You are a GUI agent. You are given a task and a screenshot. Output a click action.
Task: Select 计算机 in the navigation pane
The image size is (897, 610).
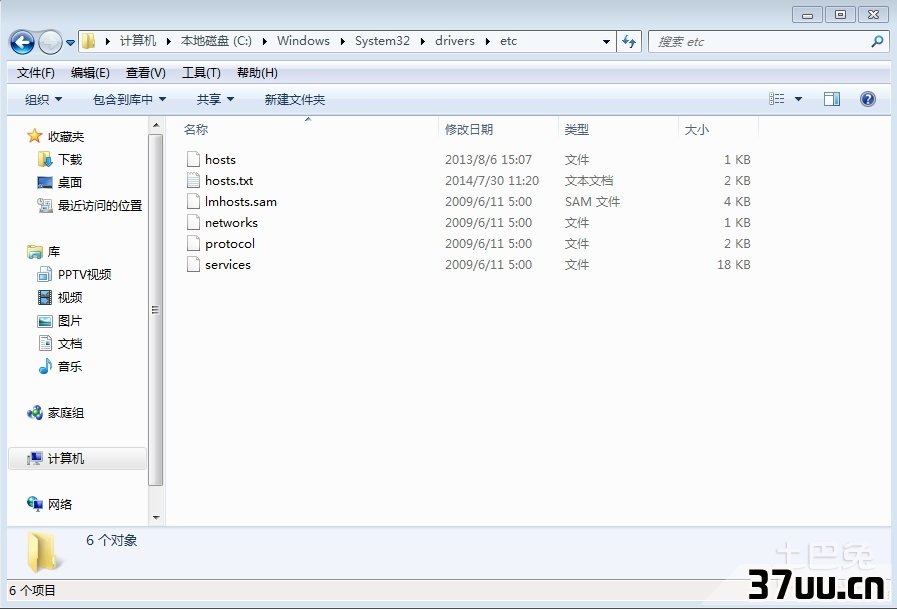[x=77, y=458]
